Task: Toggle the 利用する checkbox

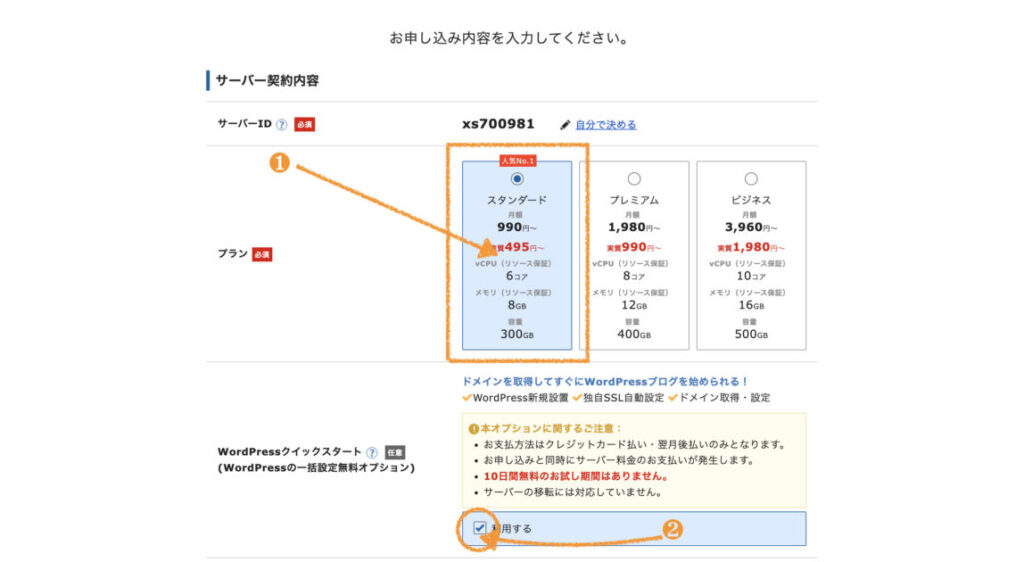Action: (480, 527)
